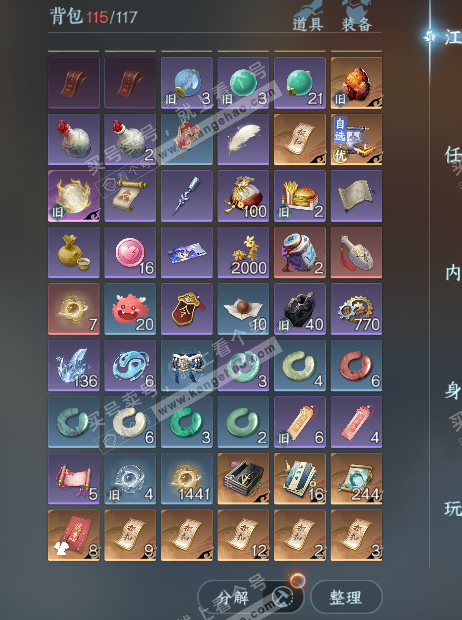Select the chocolate ball item with 10
Image resolution: width=462 pixels, height=620 pixels.
coord(243,309)
